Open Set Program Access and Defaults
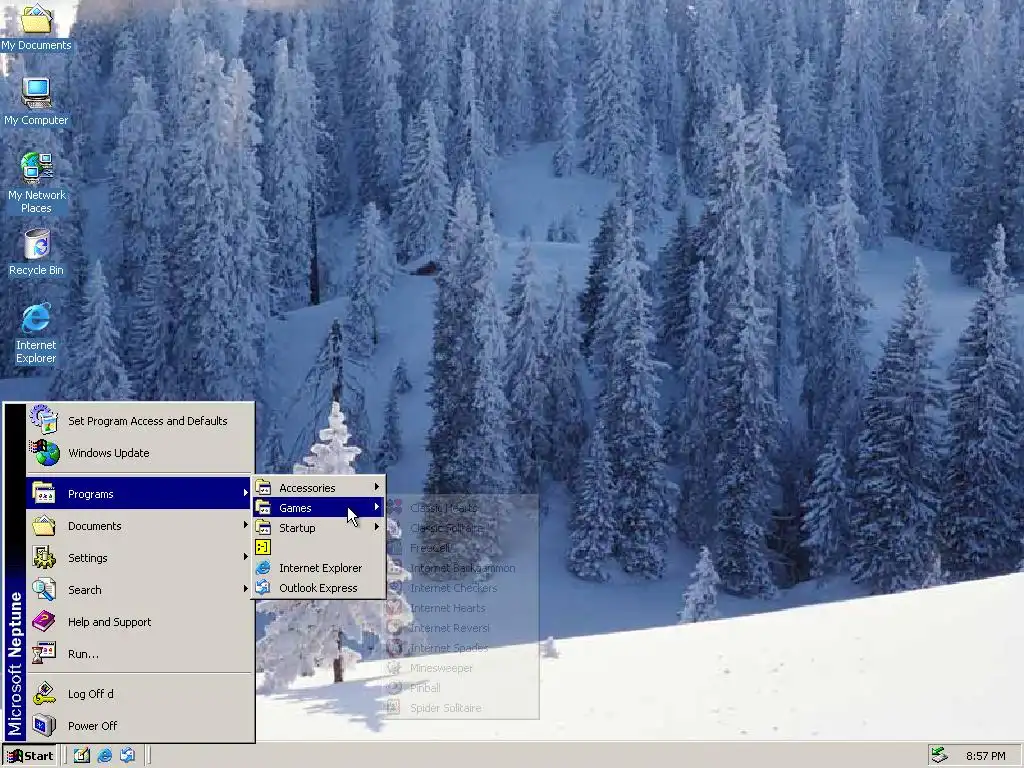Screen dimensions: 1024x768 [139, 421]
